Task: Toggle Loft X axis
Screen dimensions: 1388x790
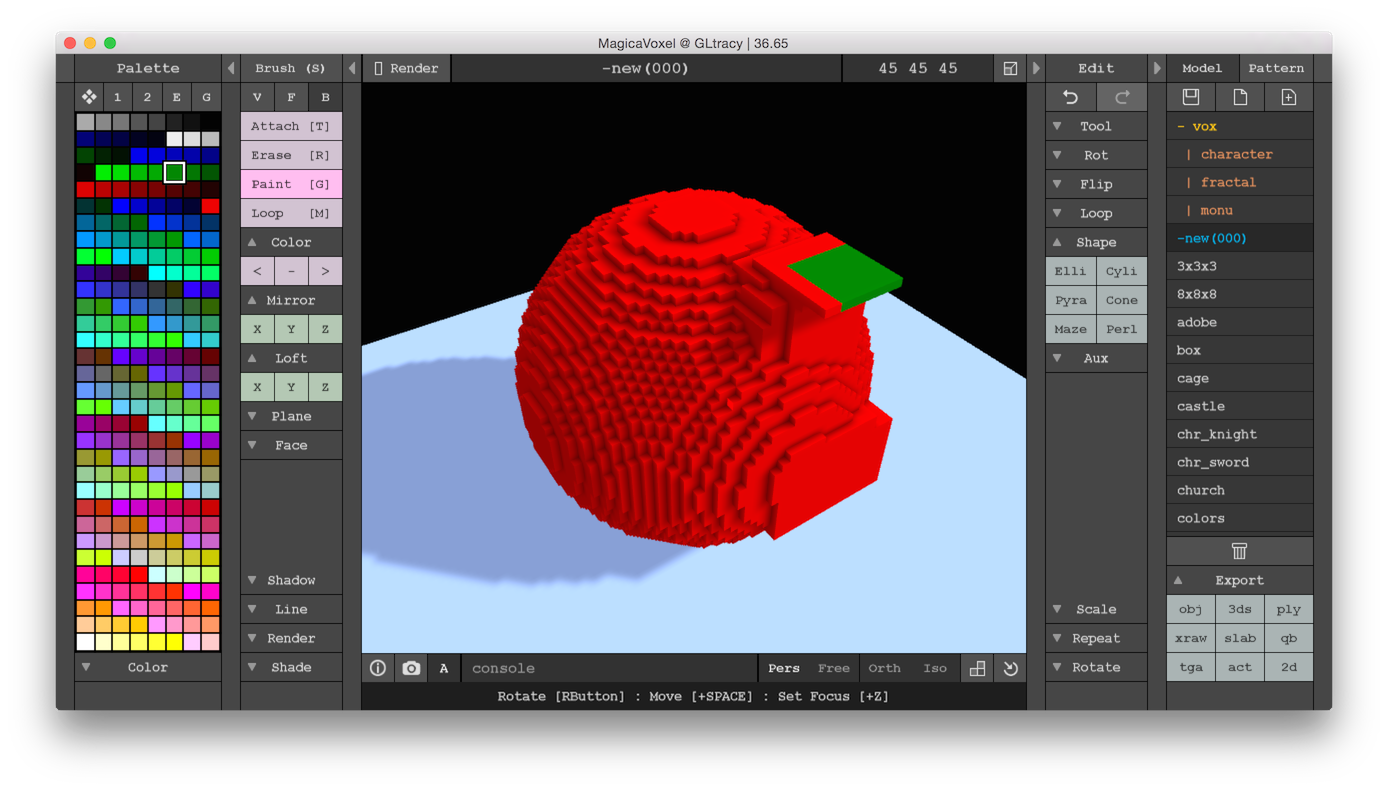Action: pyautogui.click(x=257, y=387)
